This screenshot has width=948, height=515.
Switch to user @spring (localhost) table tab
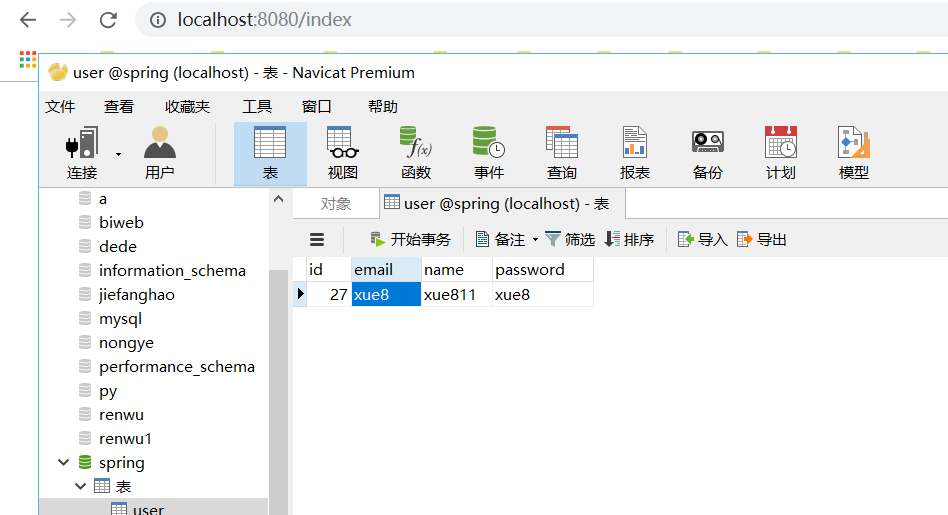point(503,204)
